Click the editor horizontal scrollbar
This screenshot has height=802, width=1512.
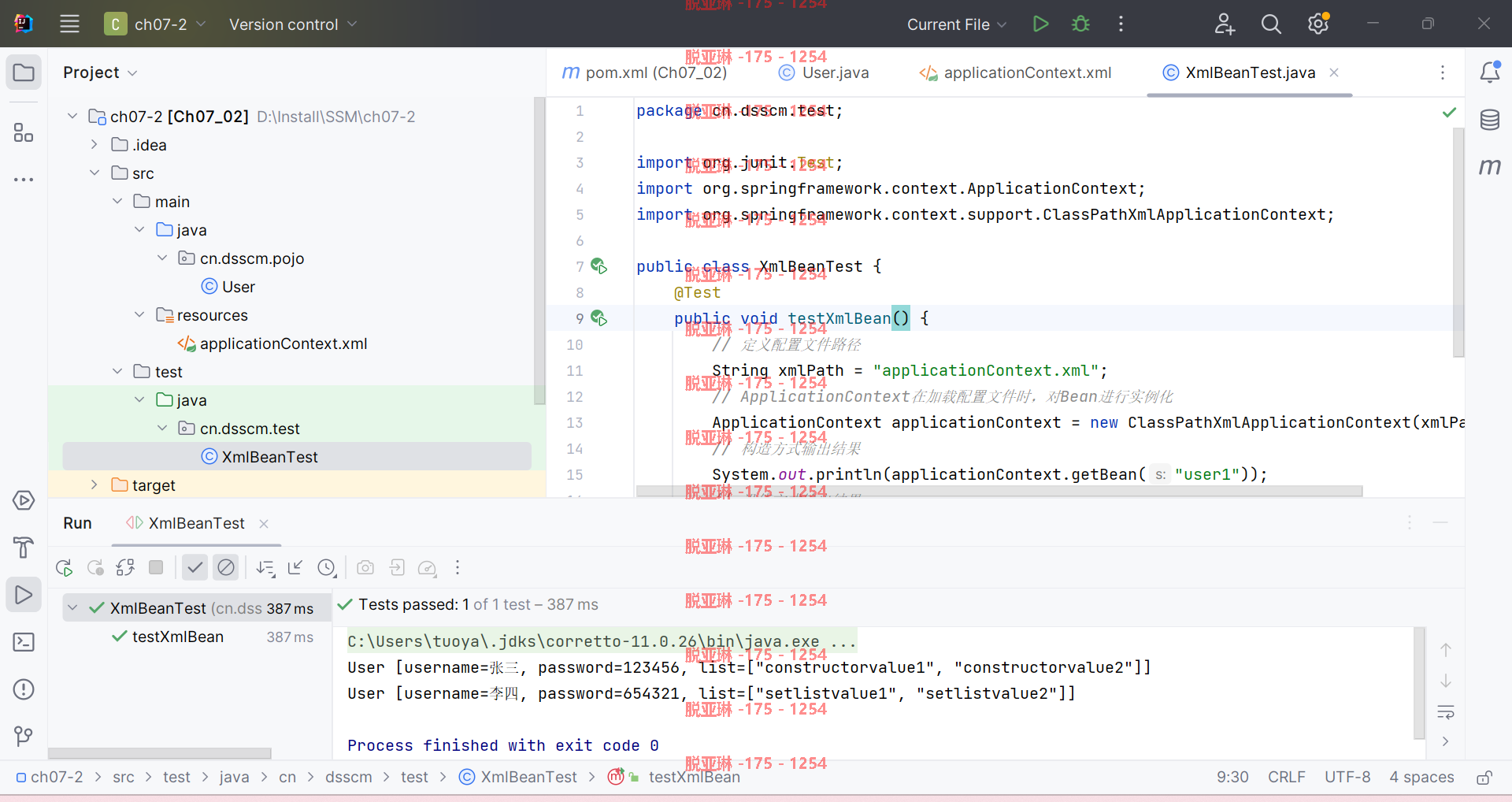pos(999,491)
